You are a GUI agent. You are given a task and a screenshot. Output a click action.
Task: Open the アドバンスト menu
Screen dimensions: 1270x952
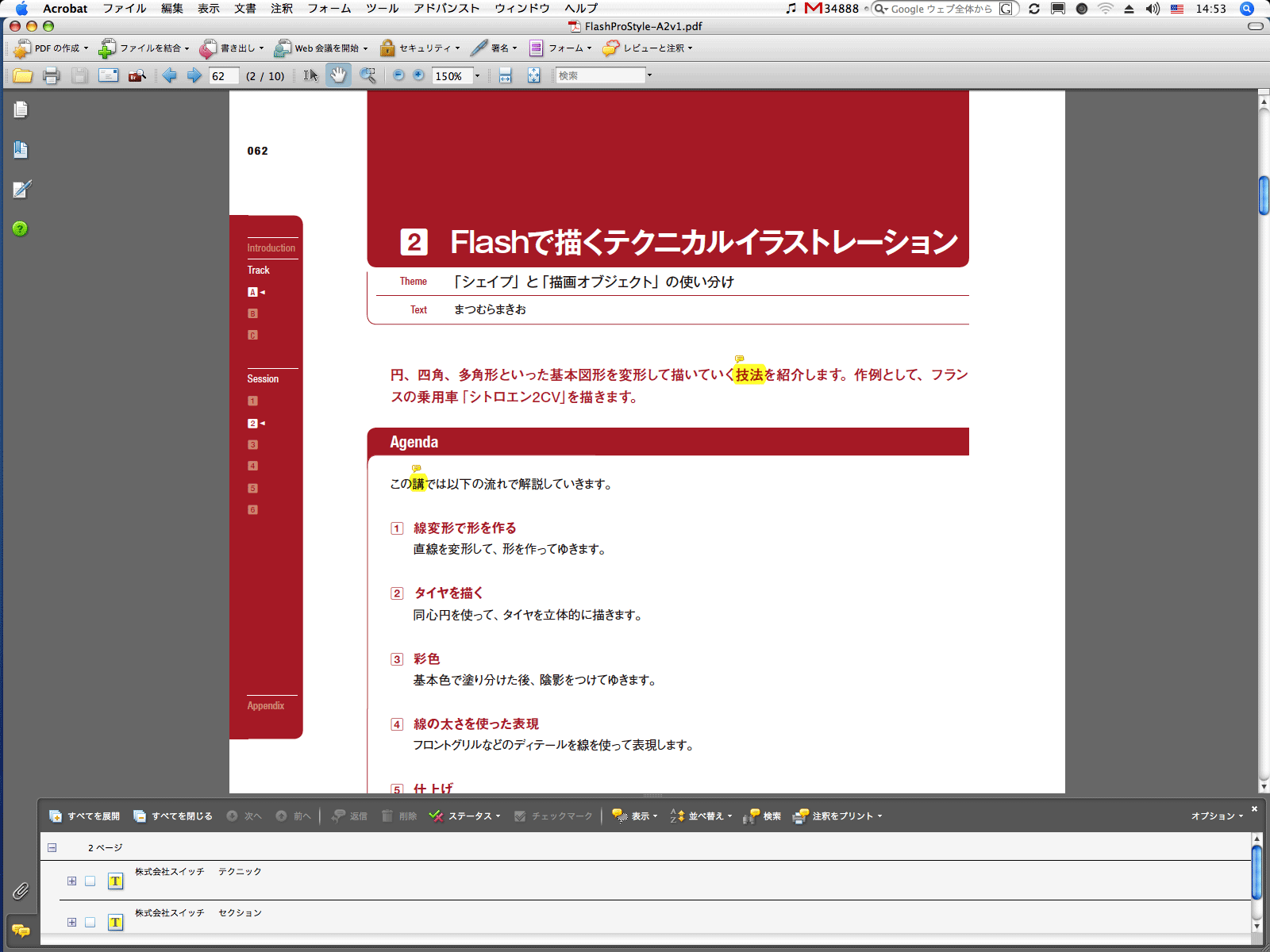[x=447, y=9]
